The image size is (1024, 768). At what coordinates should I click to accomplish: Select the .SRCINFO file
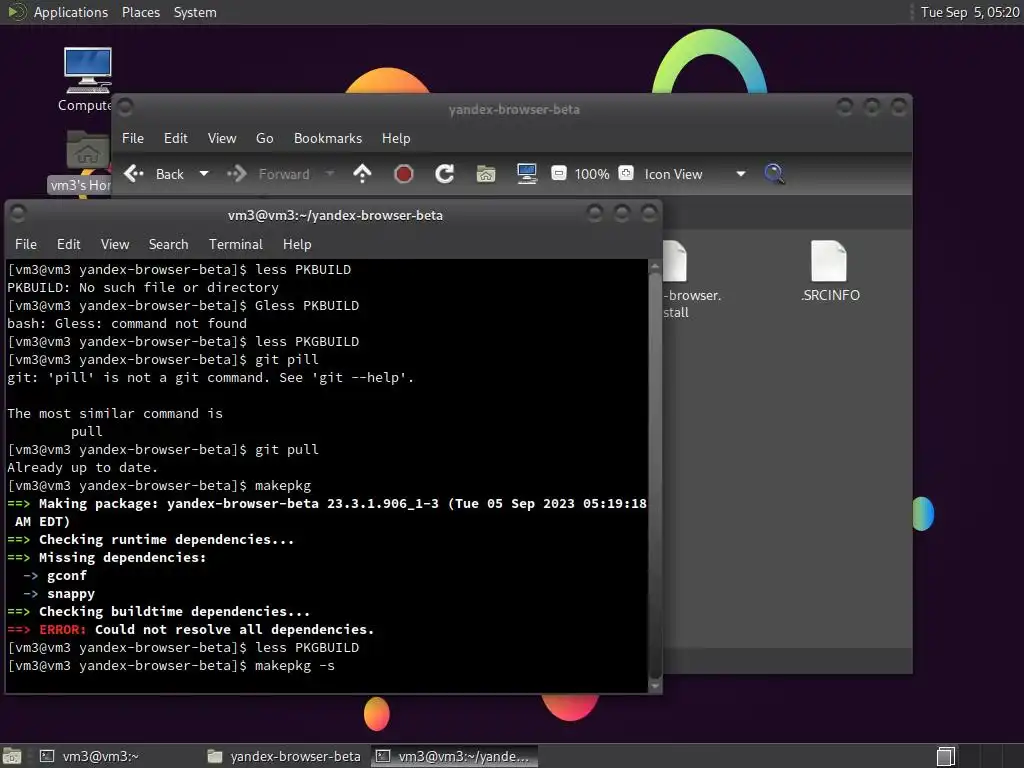coord(829,271)
